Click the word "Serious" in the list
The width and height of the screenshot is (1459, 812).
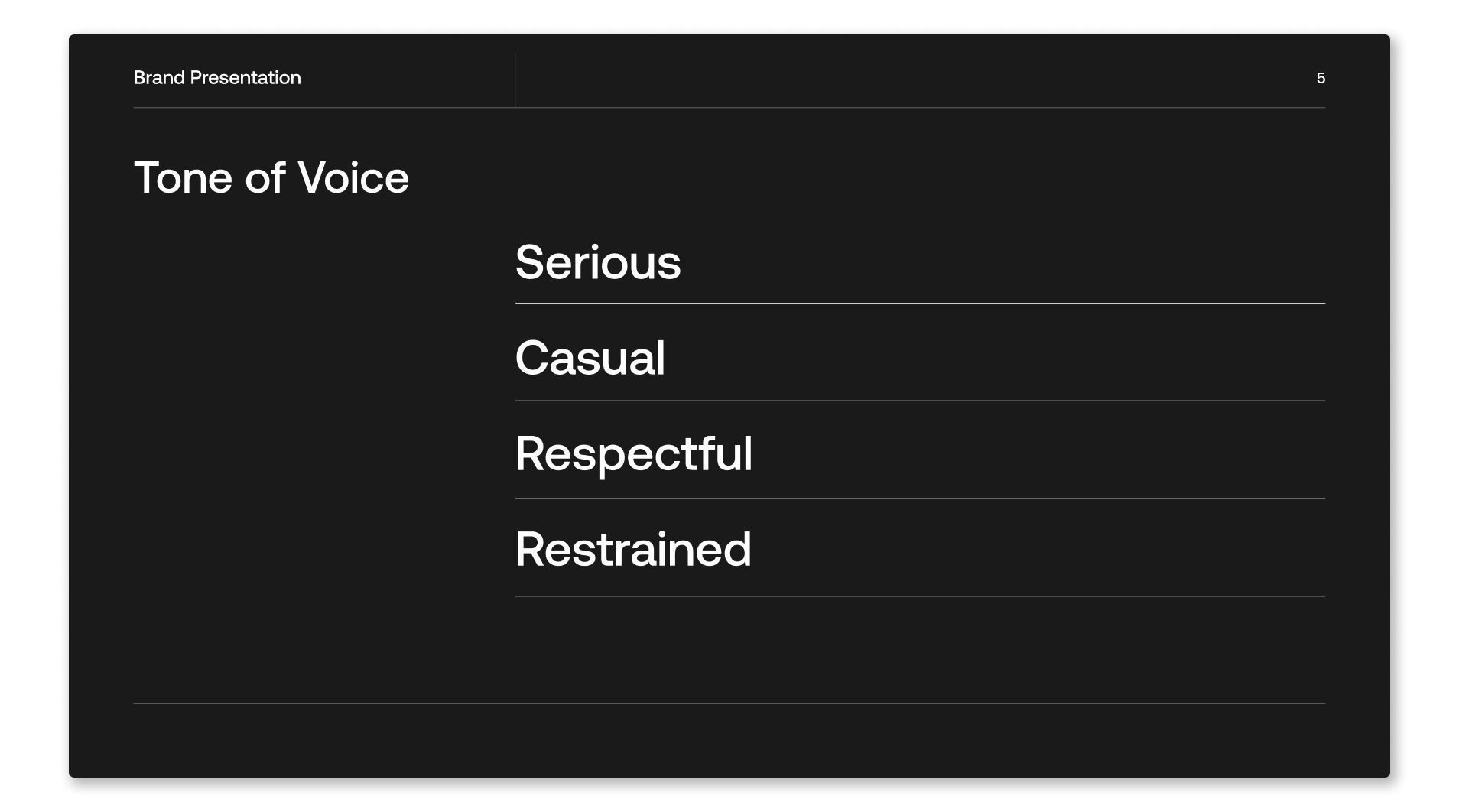tap(597, 262)
